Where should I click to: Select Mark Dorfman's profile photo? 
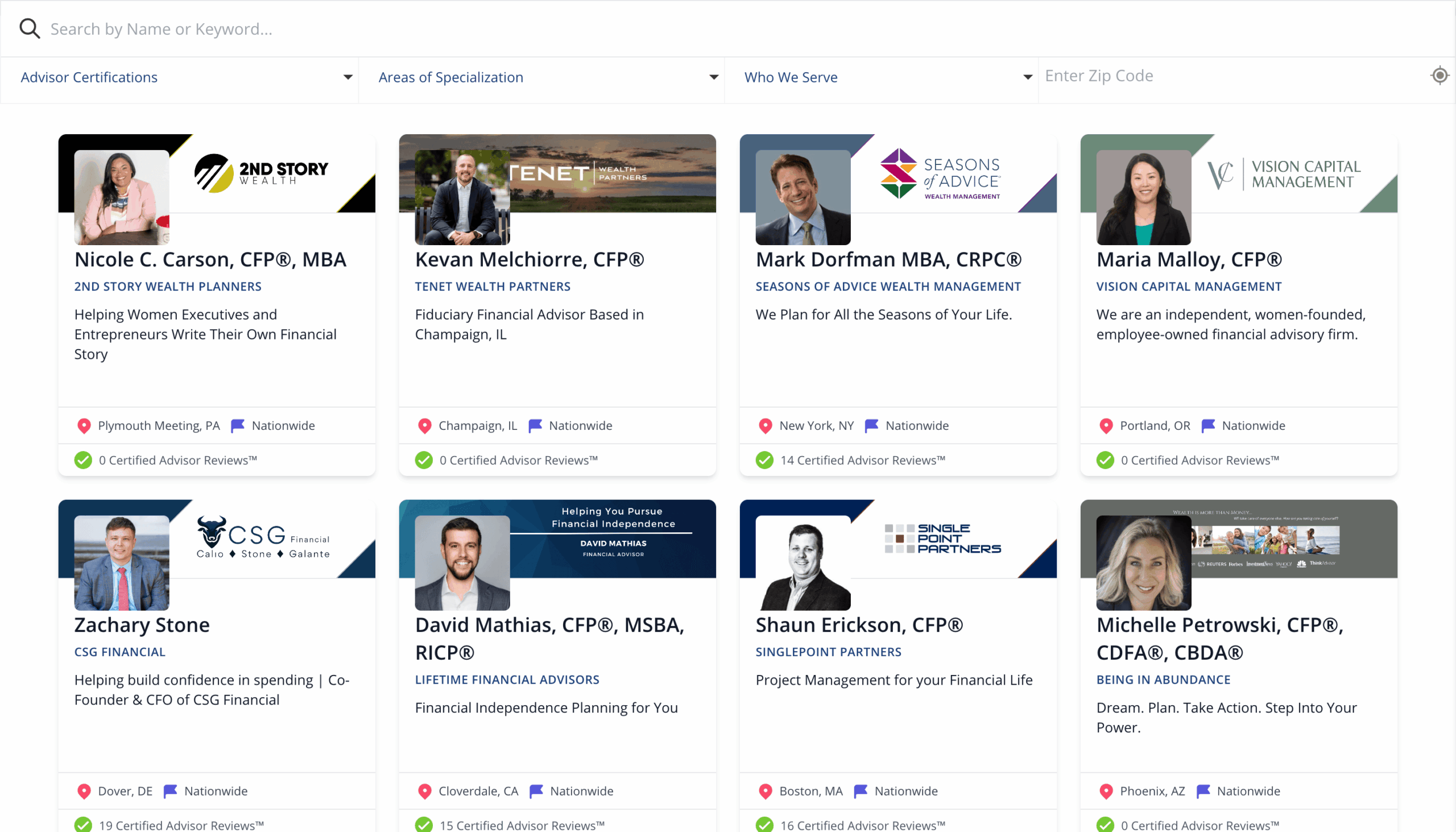point(803,197)
